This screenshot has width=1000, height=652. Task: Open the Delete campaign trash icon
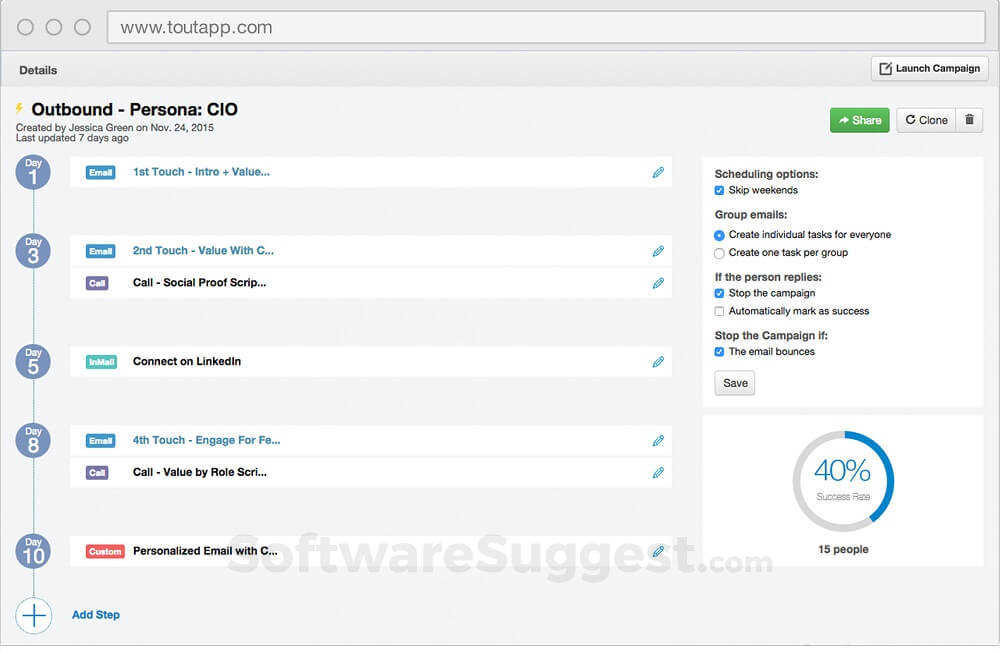(968, 119)
